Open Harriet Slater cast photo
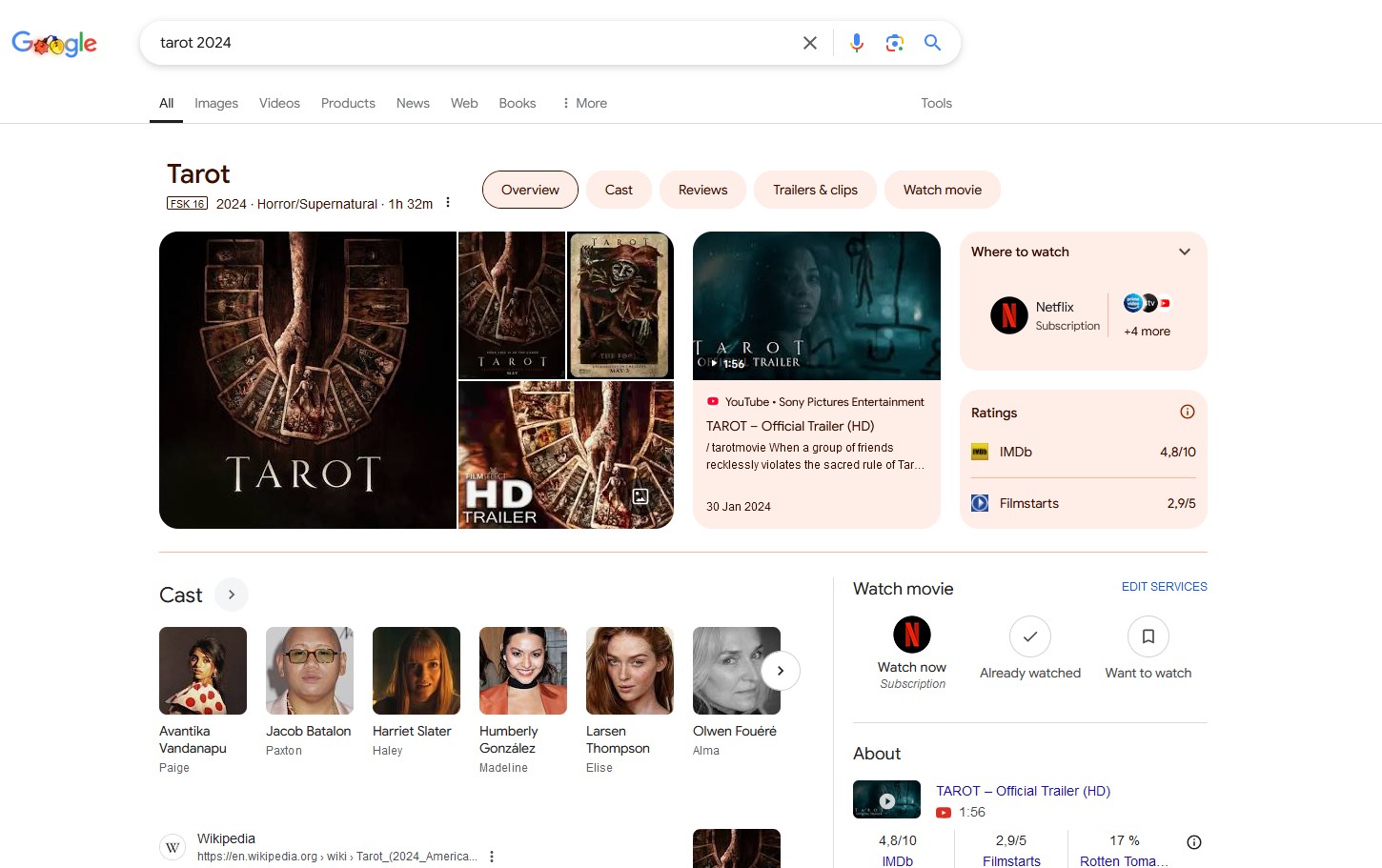This screenshot has width=1382, height=868. tap(417, 671)
